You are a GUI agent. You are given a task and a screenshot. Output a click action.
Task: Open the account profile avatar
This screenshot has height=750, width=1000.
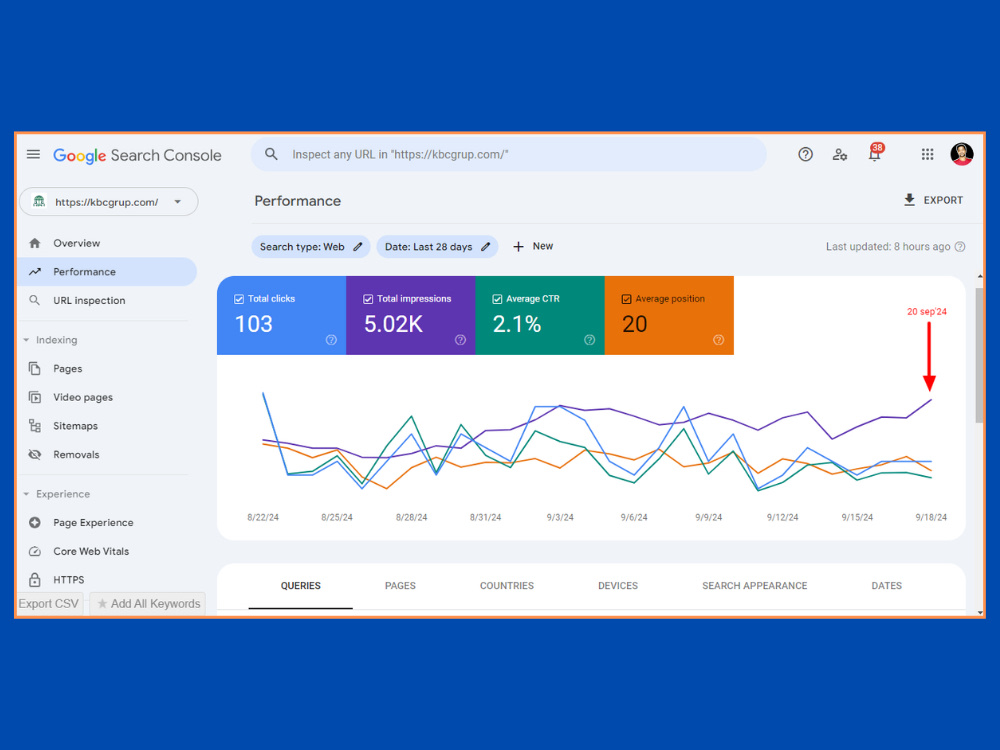point(962,154)
